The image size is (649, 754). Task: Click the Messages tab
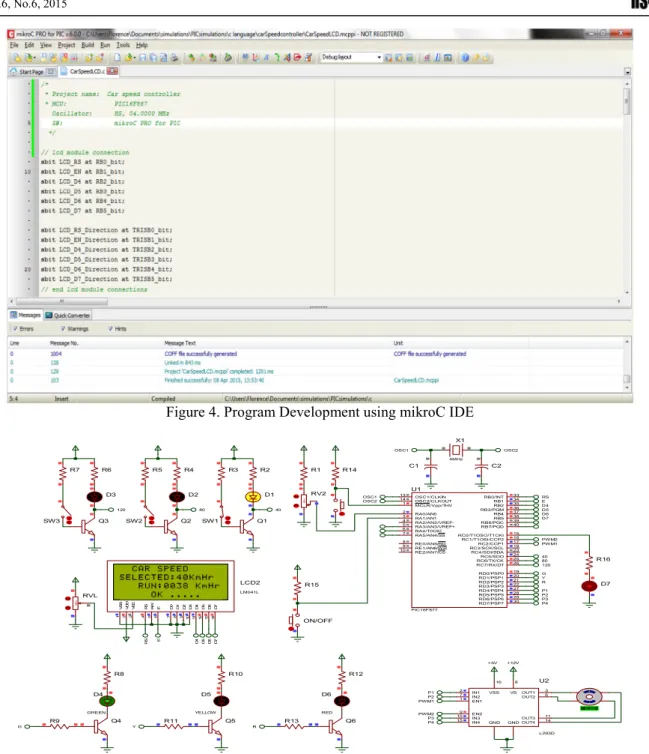(26, 315)
